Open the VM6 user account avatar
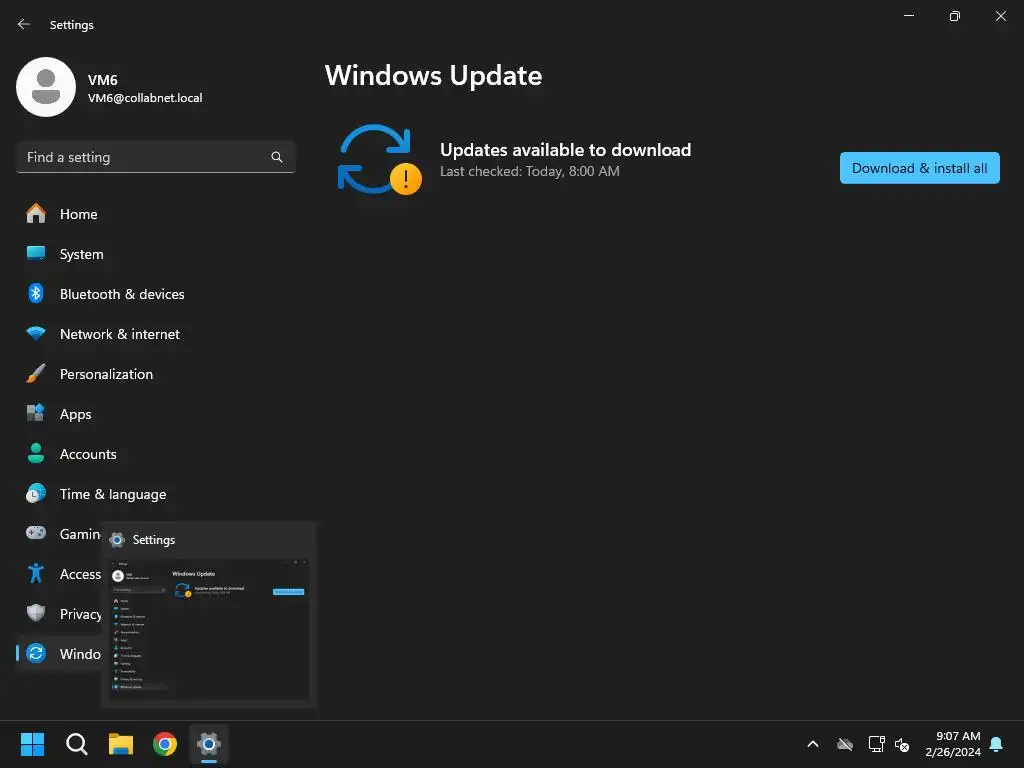Screen dimensions: 1024x768 click(46, 87)
